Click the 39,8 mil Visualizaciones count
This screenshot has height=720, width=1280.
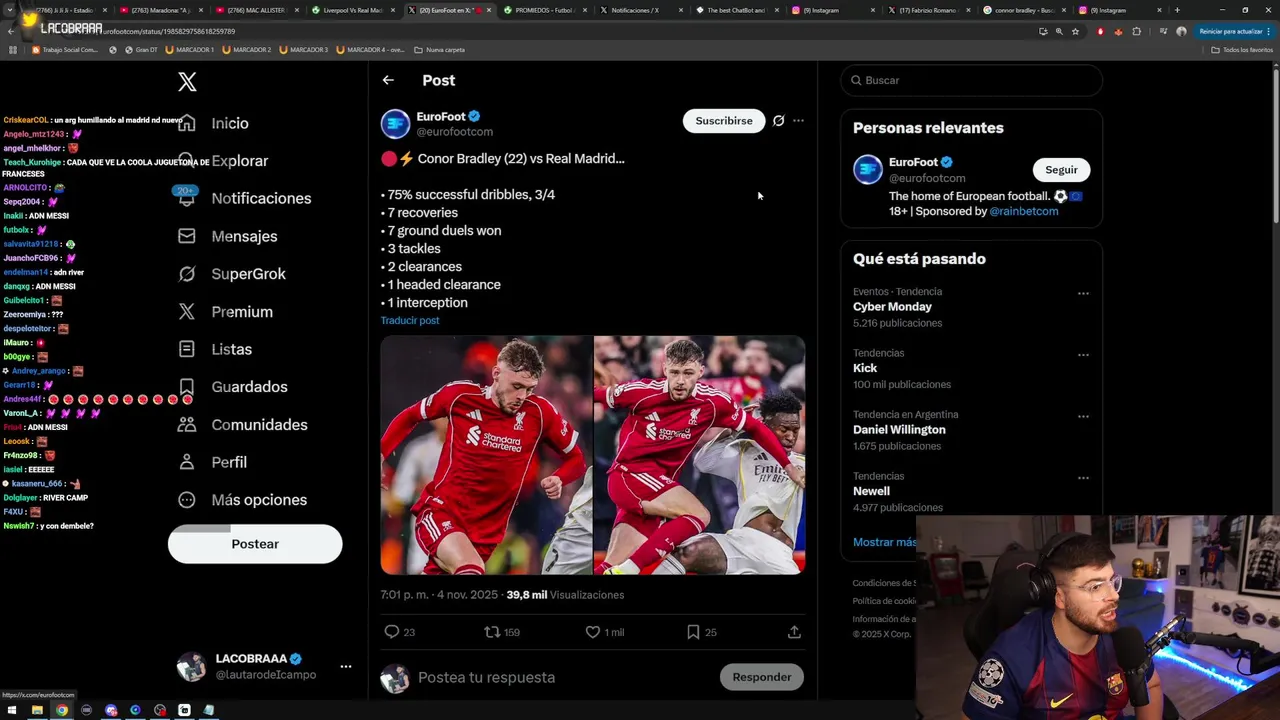tap(565, 595)
